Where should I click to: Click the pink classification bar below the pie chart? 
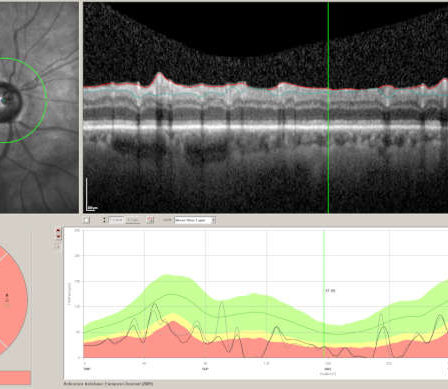click(x=15, y=378)
